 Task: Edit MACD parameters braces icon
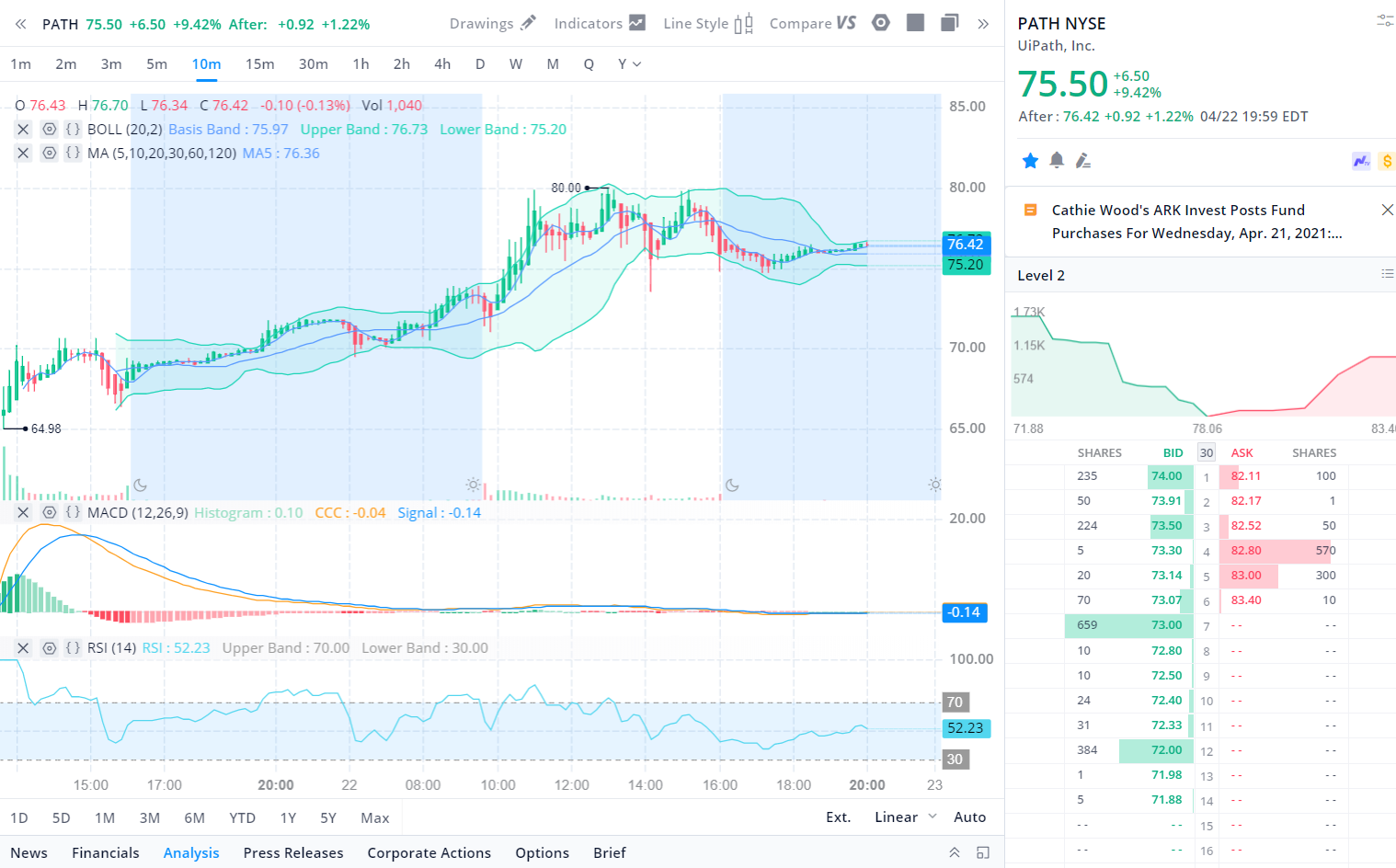click(73, 513)
